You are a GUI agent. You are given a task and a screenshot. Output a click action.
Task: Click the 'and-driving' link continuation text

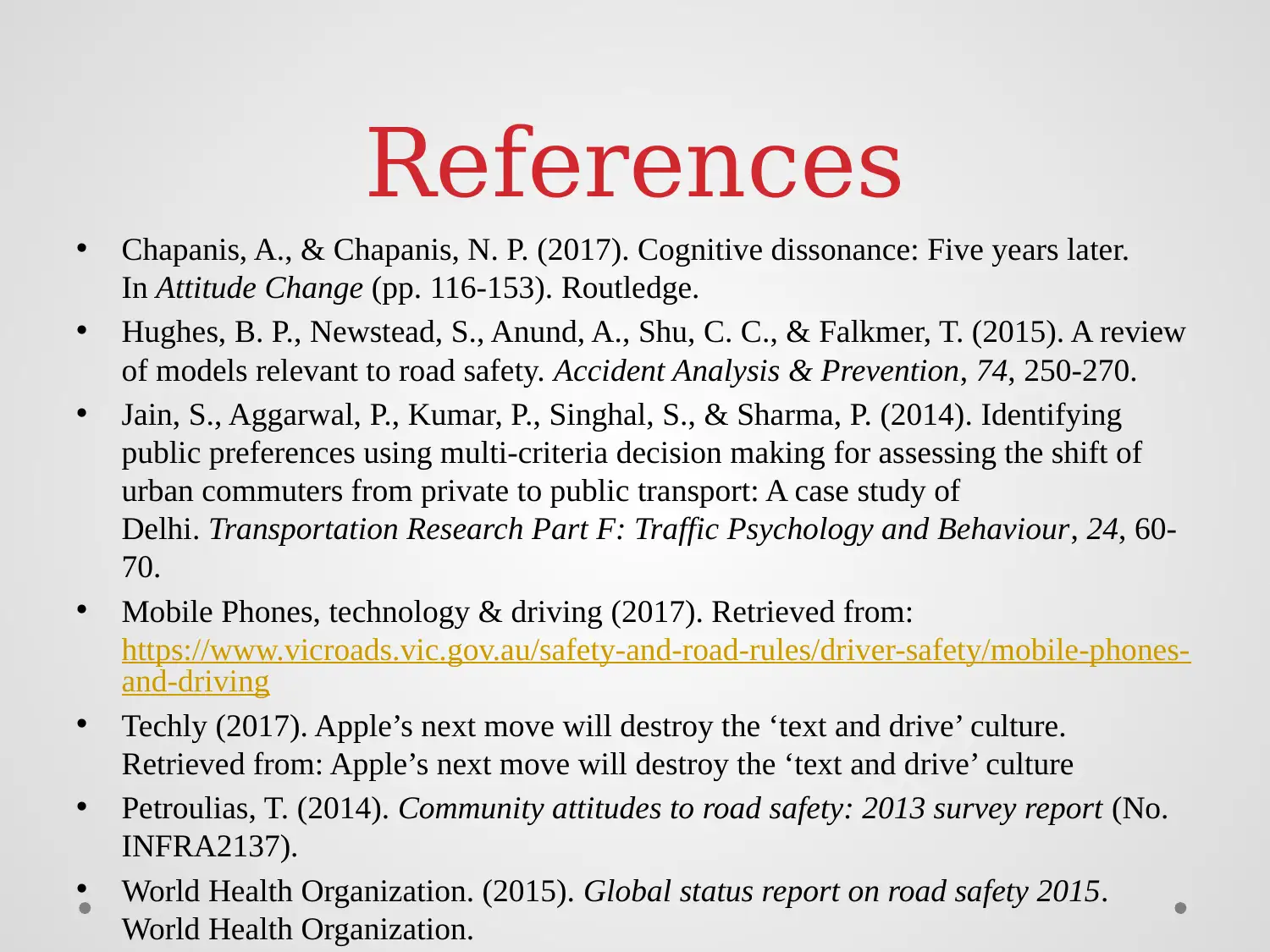pos(196,681)
